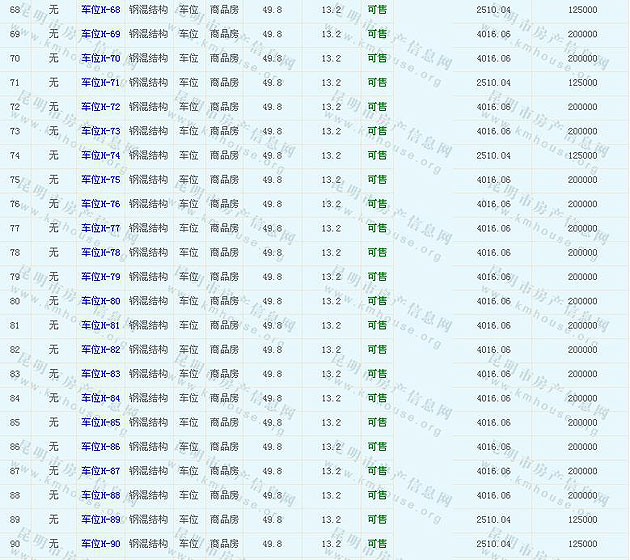
Task: Select the total price 125000 in row 68
Action: pyautogui.click(x=582, y=10)
